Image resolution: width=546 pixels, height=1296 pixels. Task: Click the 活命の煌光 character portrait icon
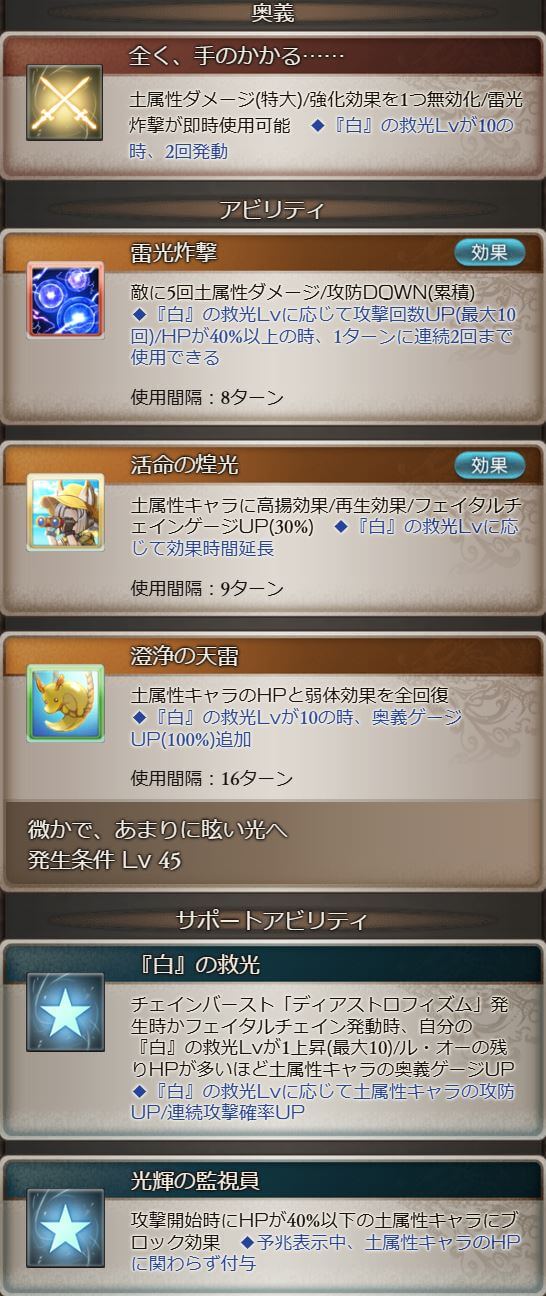[x=65, y=513]
